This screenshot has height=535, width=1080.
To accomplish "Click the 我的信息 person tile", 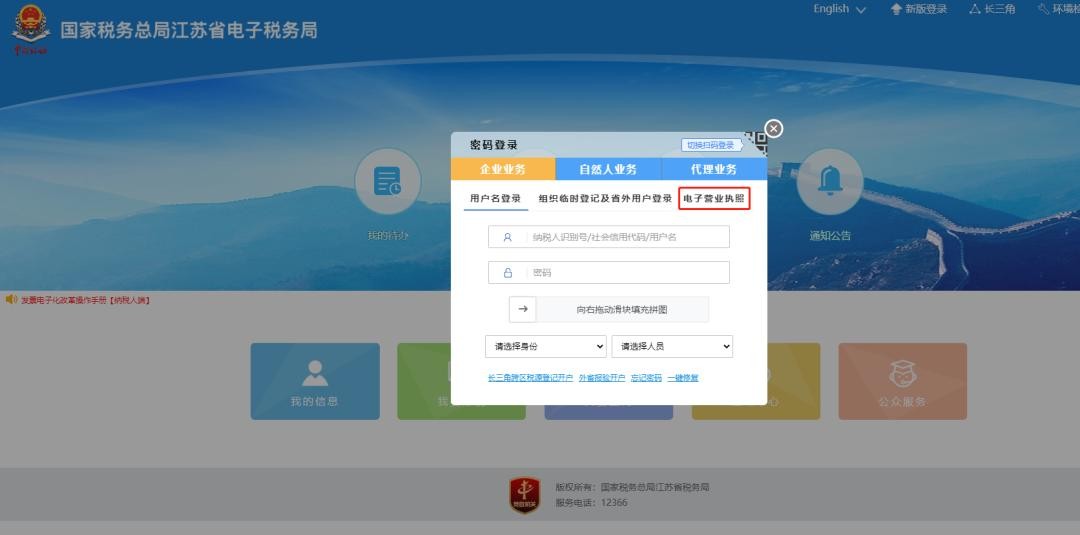I will [315, 380].
